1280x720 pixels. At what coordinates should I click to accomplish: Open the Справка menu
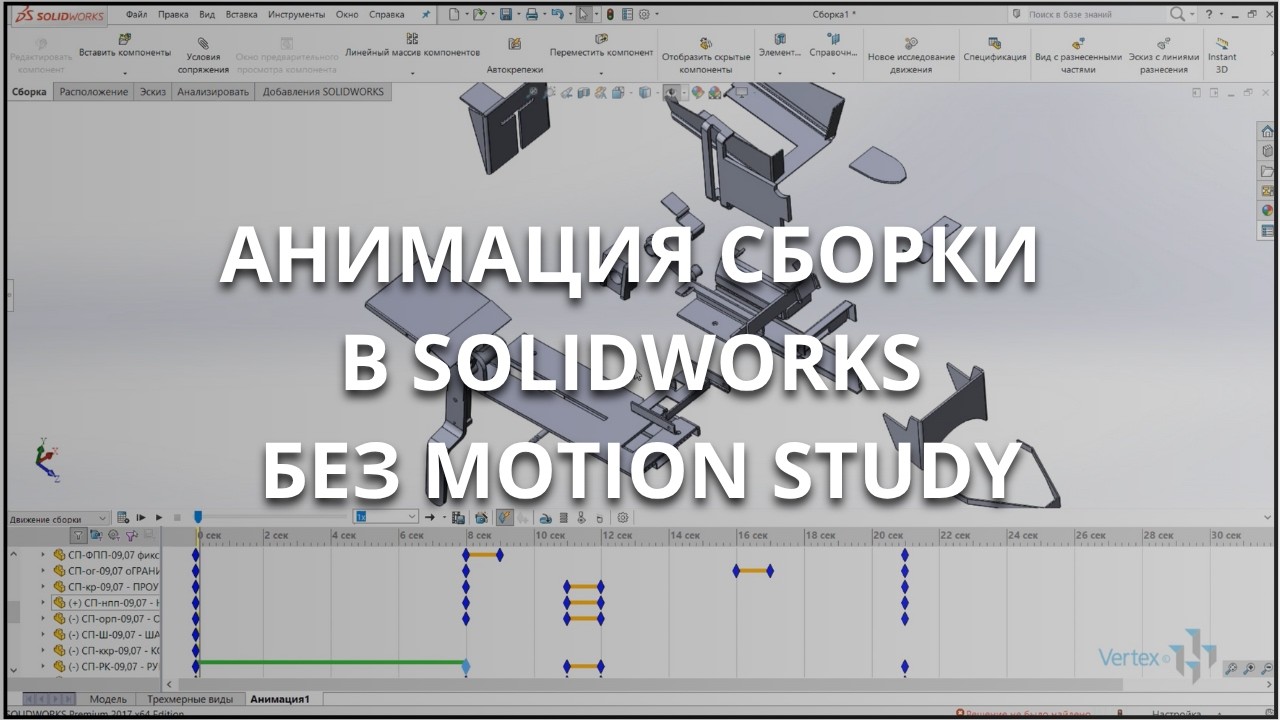(x=387, y=15)
